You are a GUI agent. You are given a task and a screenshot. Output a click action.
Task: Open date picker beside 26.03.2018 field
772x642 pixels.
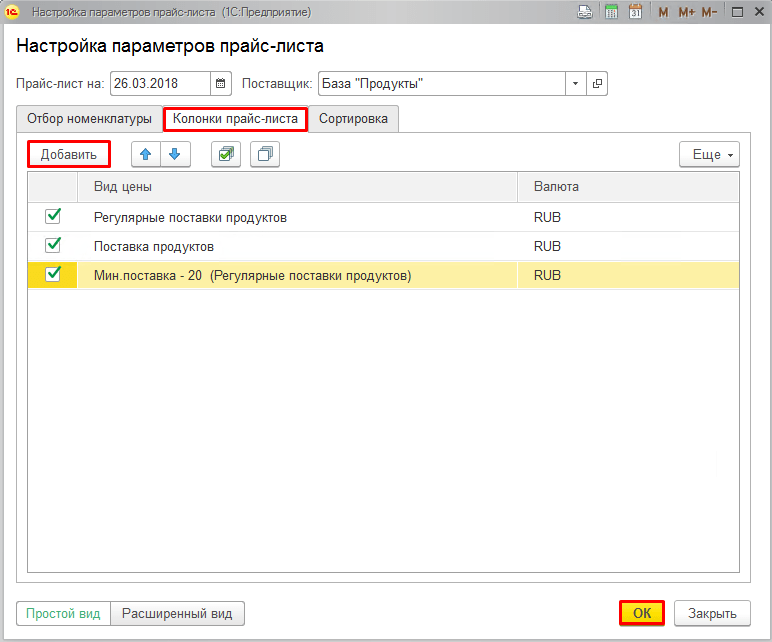[x=222, y=84]
